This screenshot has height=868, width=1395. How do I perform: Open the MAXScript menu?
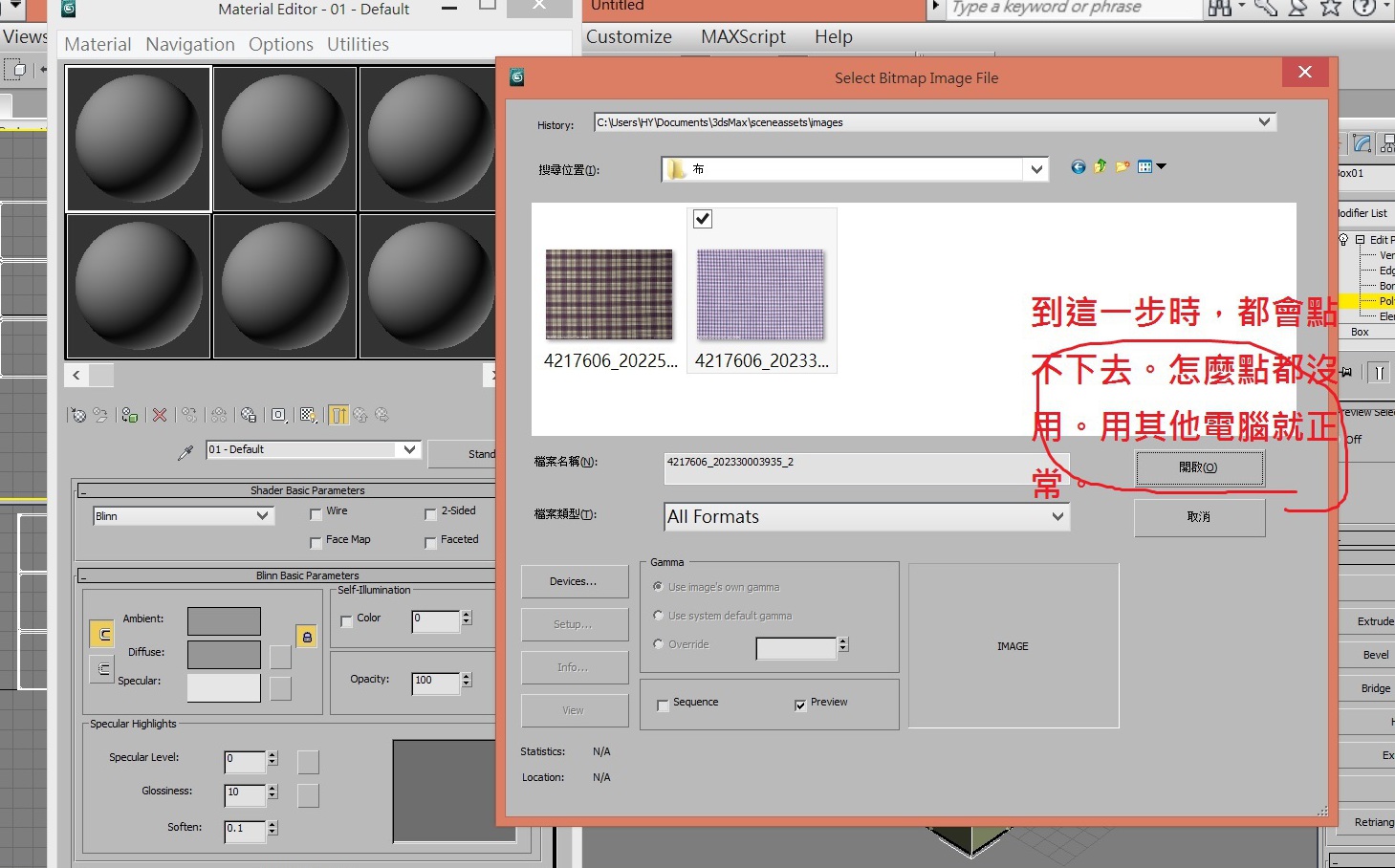[x=743, y=37]
